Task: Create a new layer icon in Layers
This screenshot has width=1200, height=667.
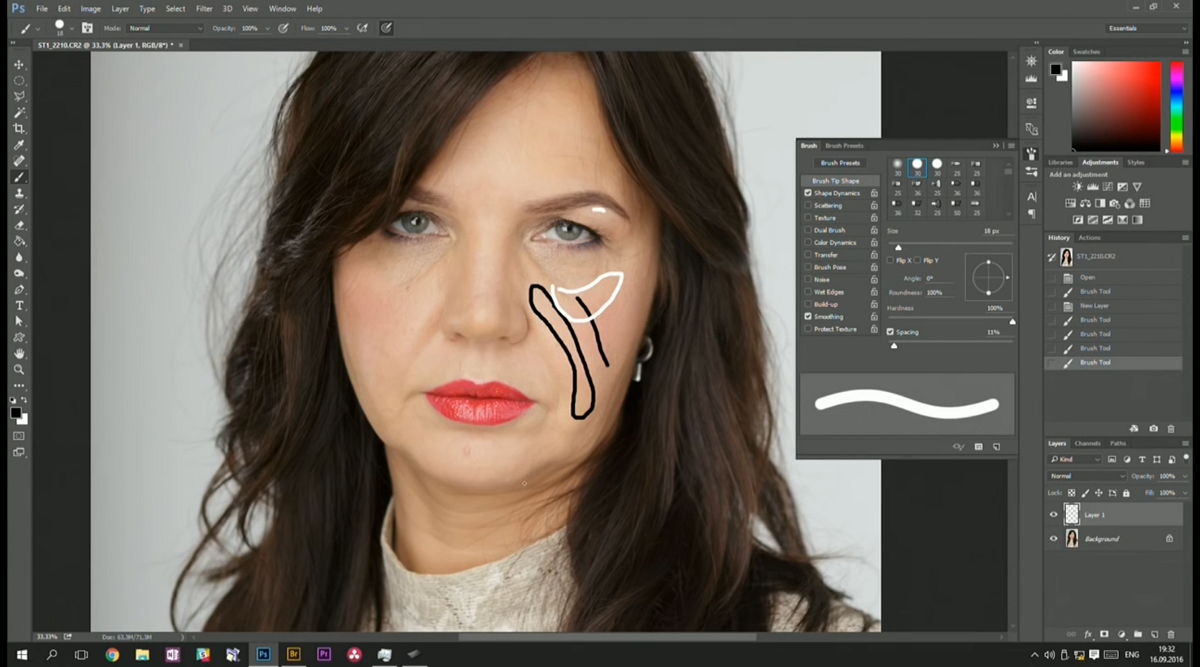Action: (1154, 635)
